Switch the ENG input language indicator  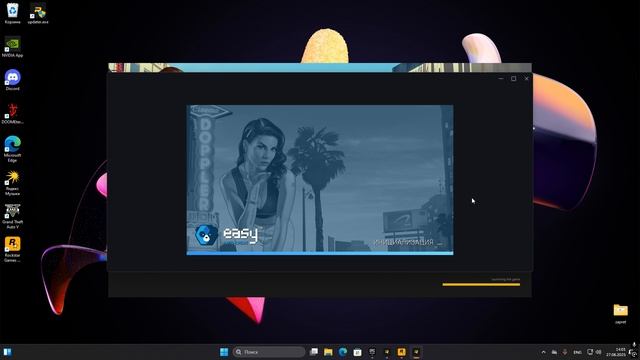tap(577, 352)
